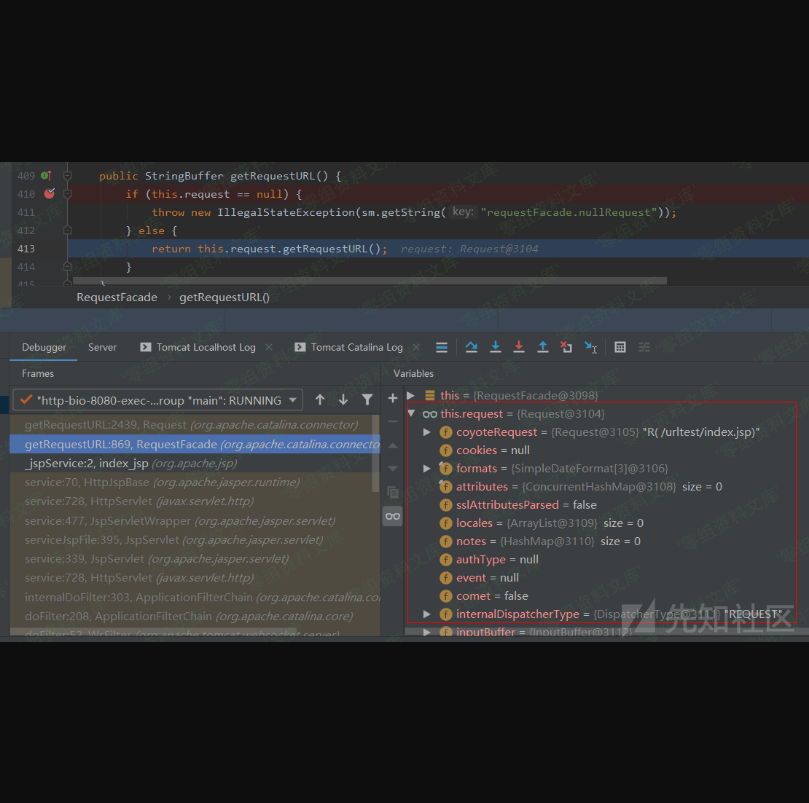This screenshot has height=803, width=809.
Task: Select frame serviceJspFile:395, JspServlet
Action: pyautogui.click(x=195, y=540)
